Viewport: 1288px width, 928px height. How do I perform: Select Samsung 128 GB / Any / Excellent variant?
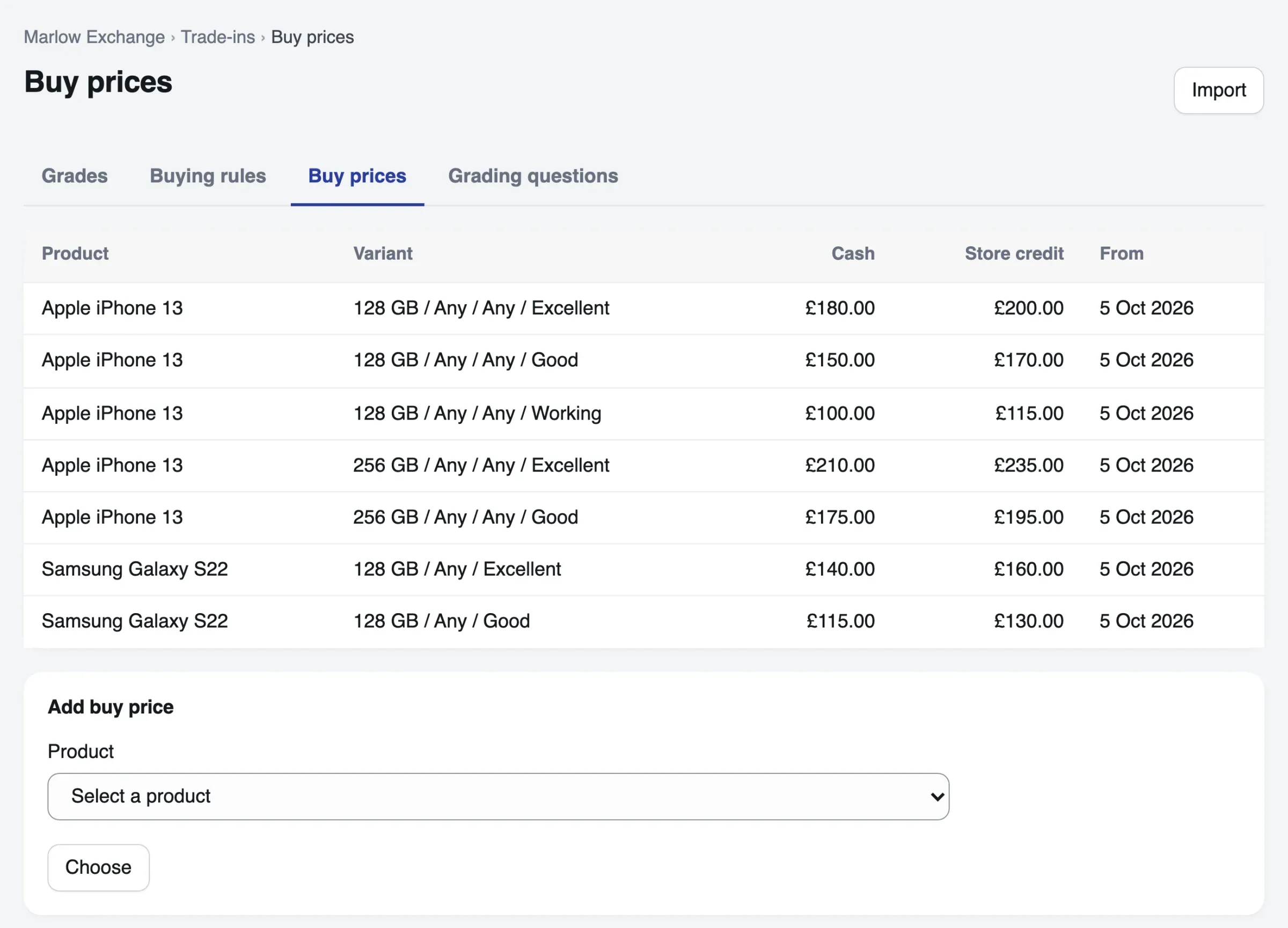tap(457, 569)
